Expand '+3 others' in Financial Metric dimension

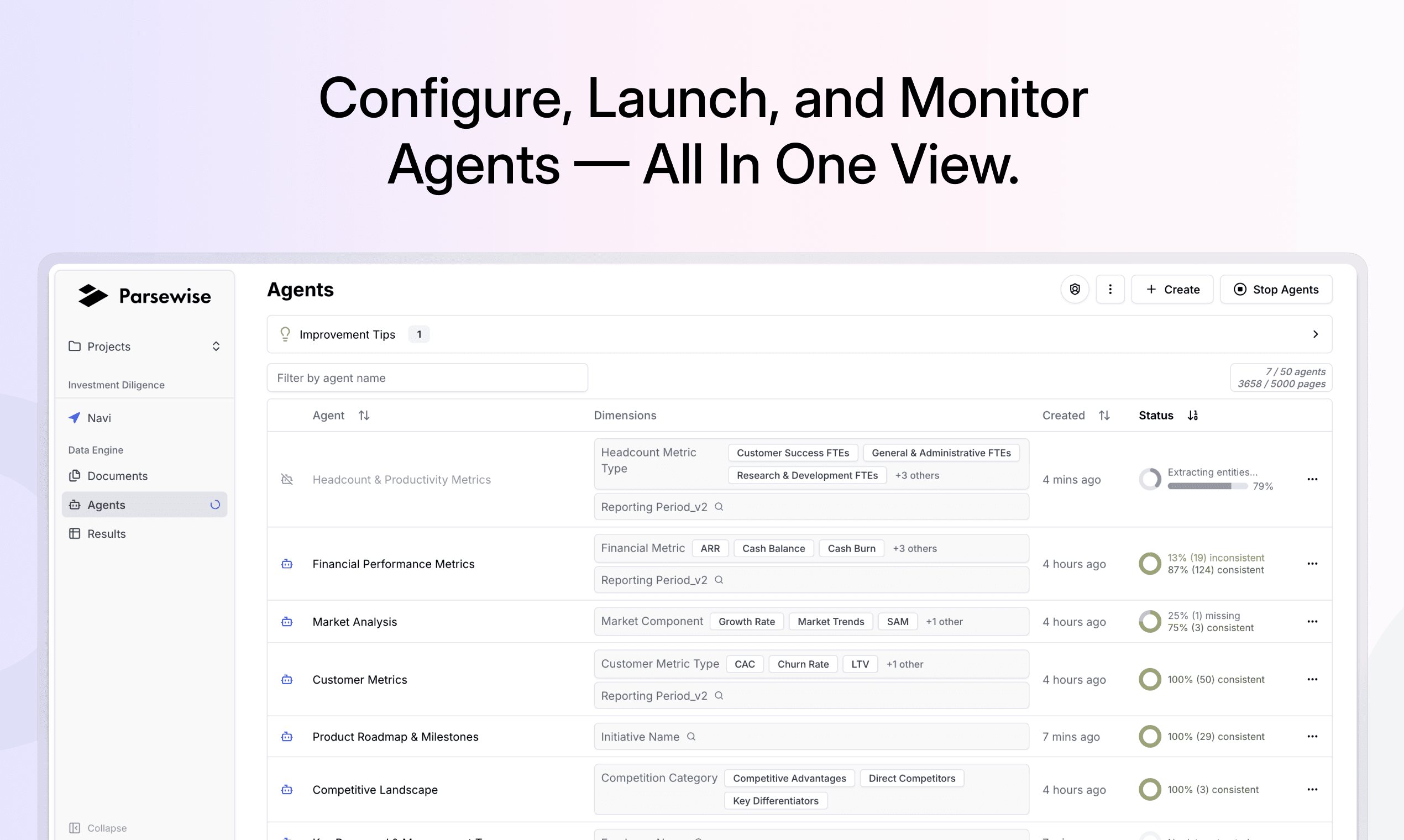(914, 549)
